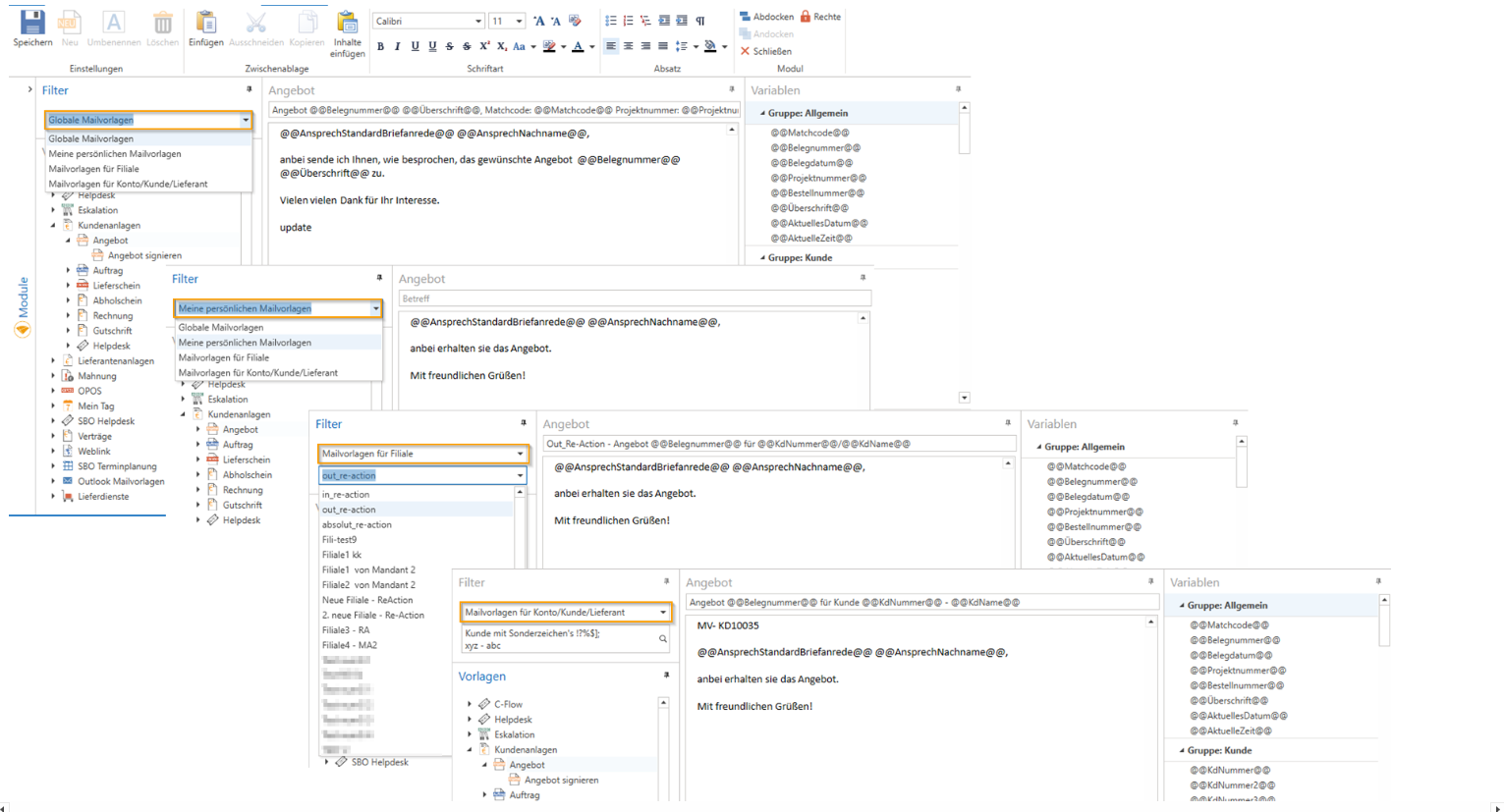Open the Calibri font name dropdown

[x=477, y=21]
